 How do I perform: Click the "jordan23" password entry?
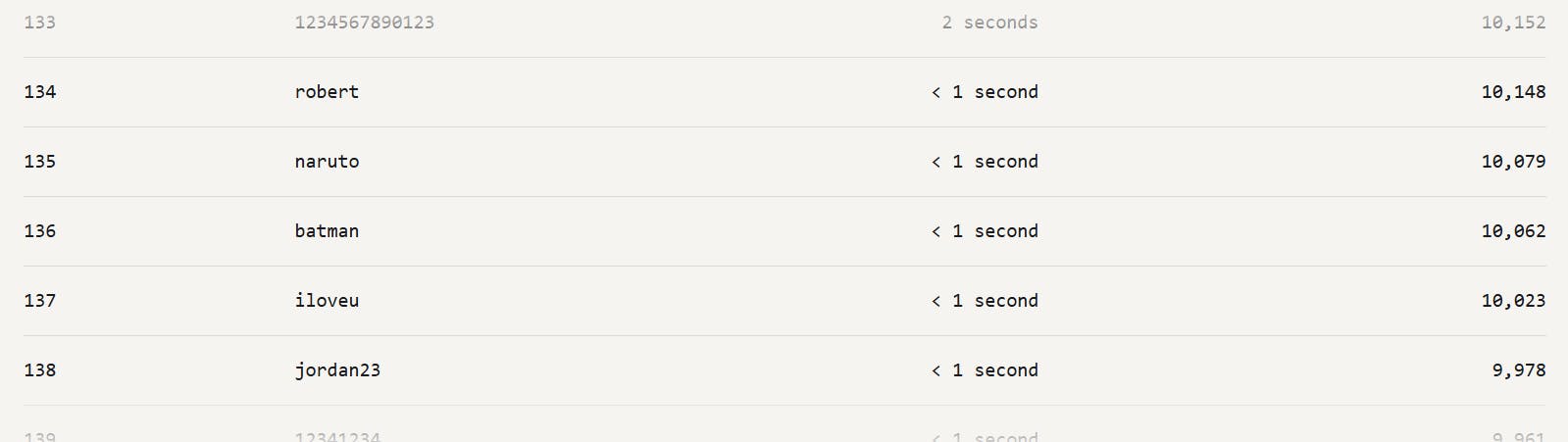click(x=337, y=370)
